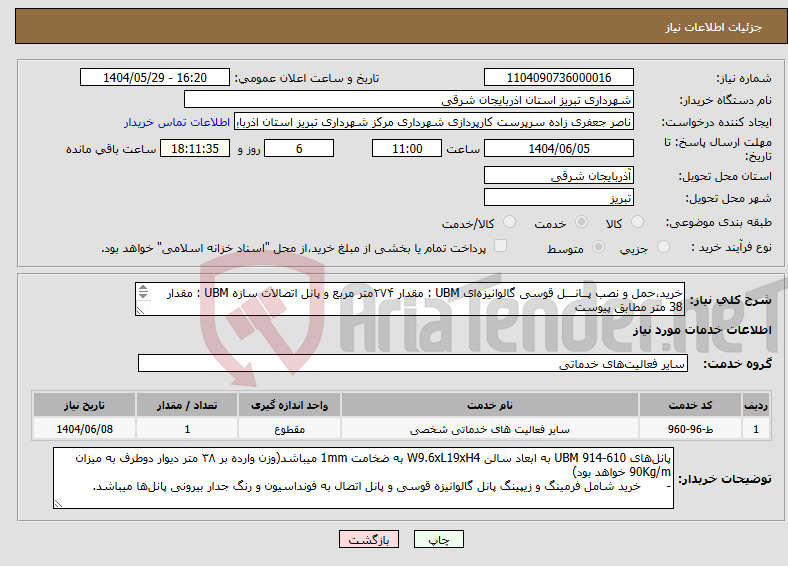The width and height of the screenshot is (788, 566).
Task: Toggle the Islamic treasury payment checkbox
Action: [x=501, y=245]
